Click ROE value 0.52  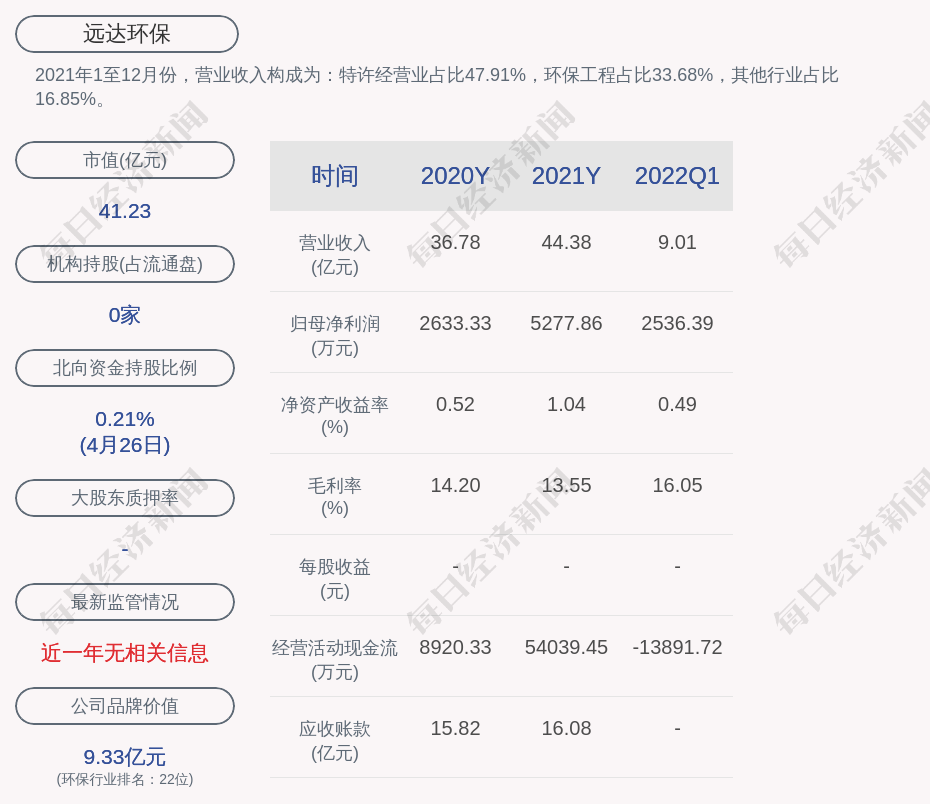(455, 404)
